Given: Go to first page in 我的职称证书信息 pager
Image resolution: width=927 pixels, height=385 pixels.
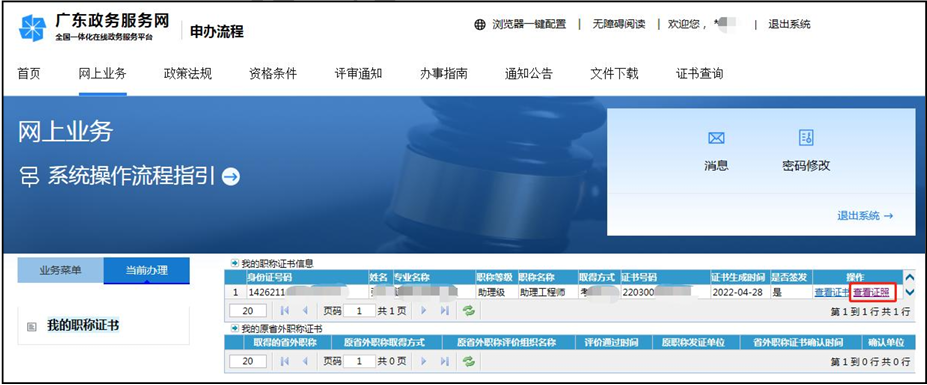Looking at the screenshot, I should click(284, 311).
